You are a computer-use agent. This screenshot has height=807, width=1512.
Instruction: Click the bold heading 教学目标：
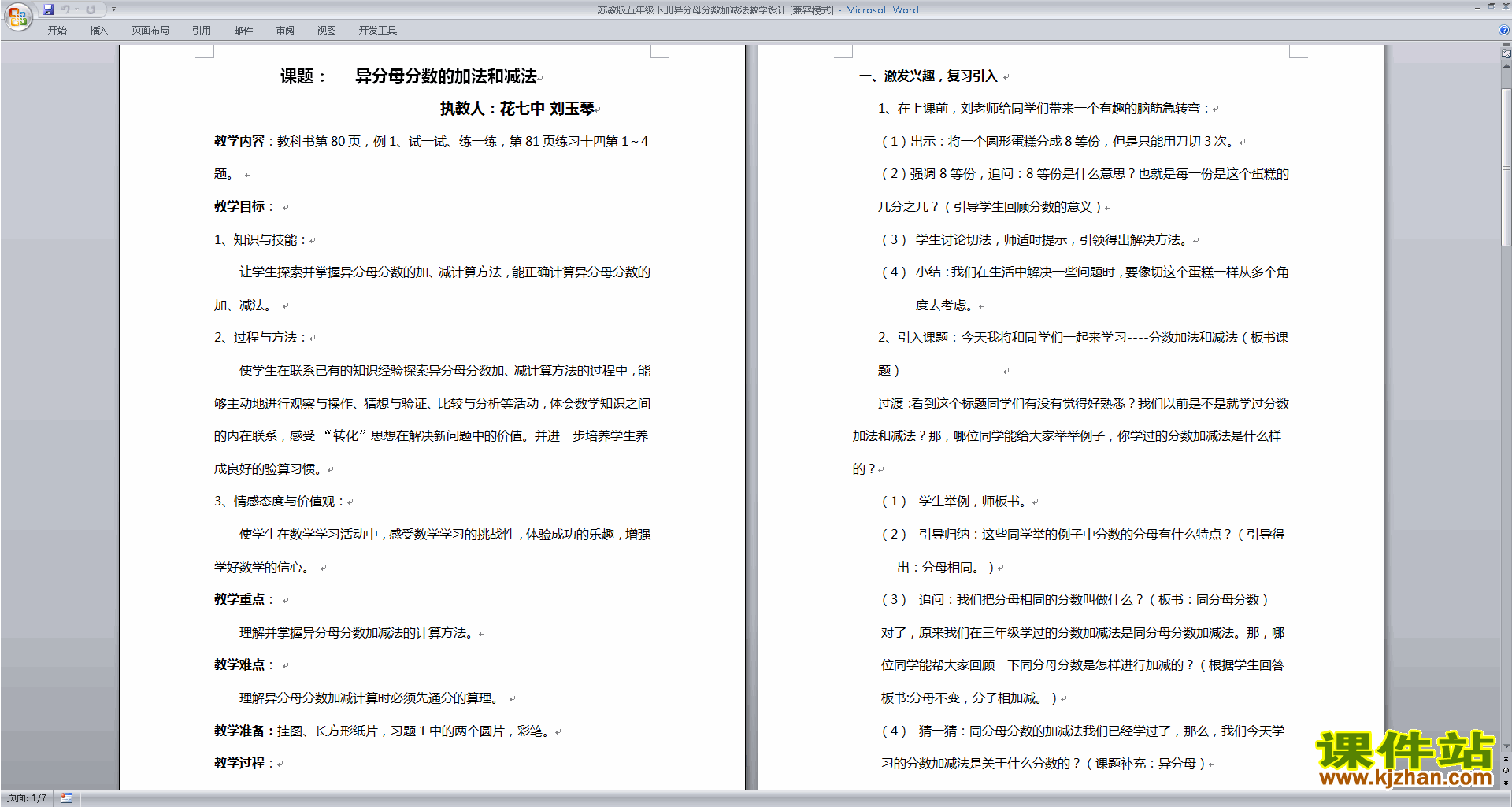point(245,206)
